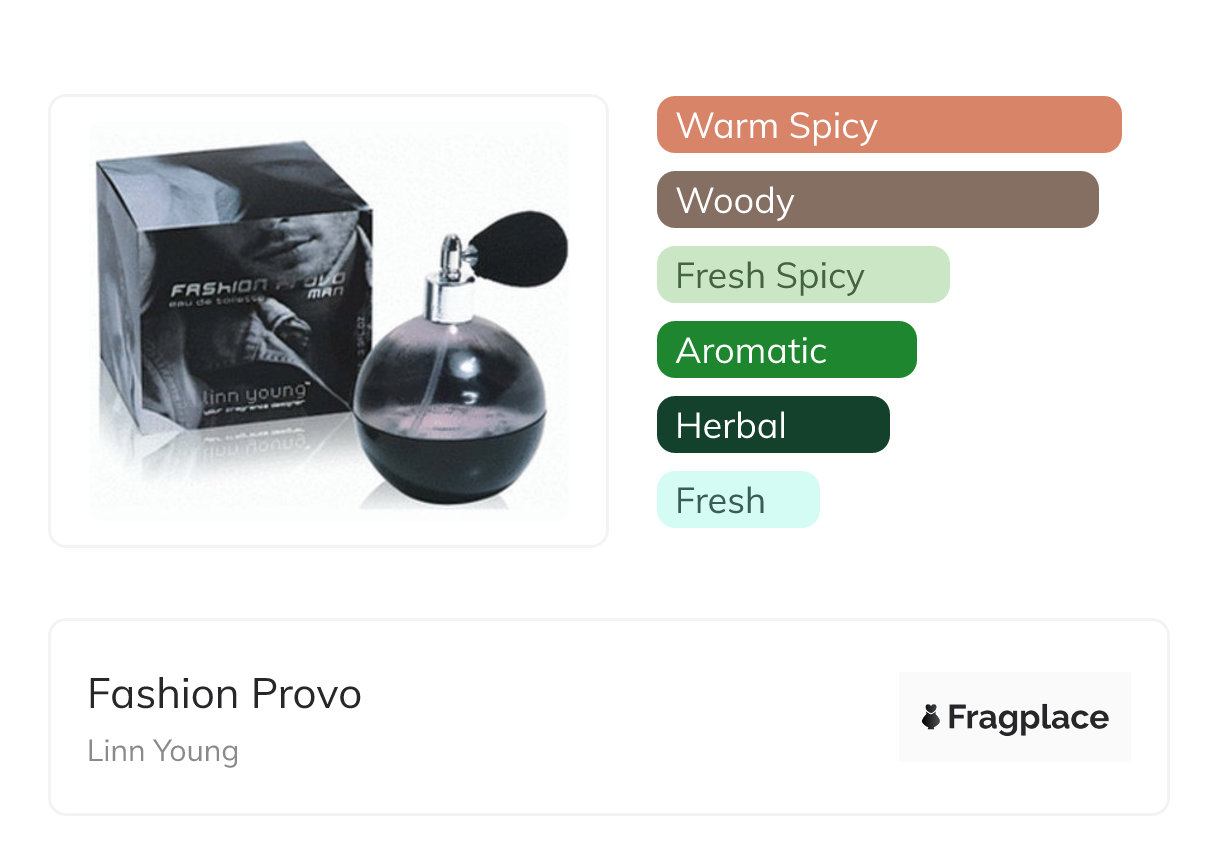1218x864 pixels.
Task: Click the Herbal accord bar
Action: [x=772, y=425]
